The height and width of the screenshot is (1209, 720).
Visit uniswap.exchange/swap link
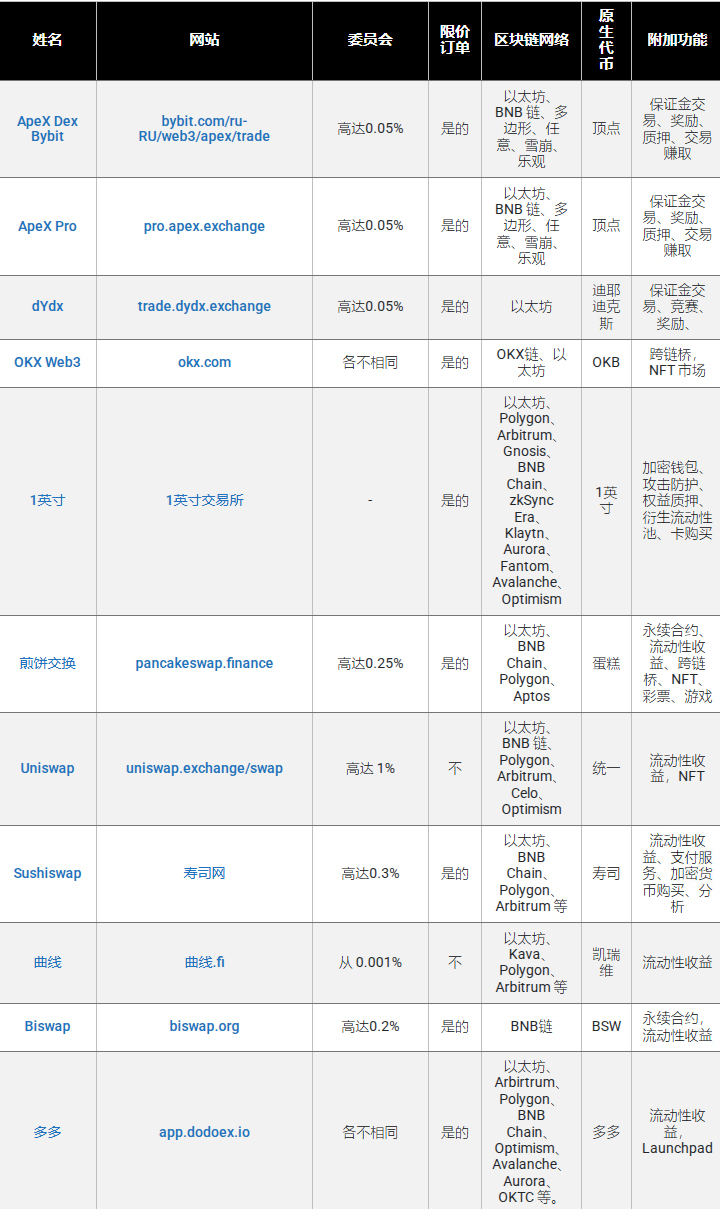pyautogui.click(x=204, y=768)
